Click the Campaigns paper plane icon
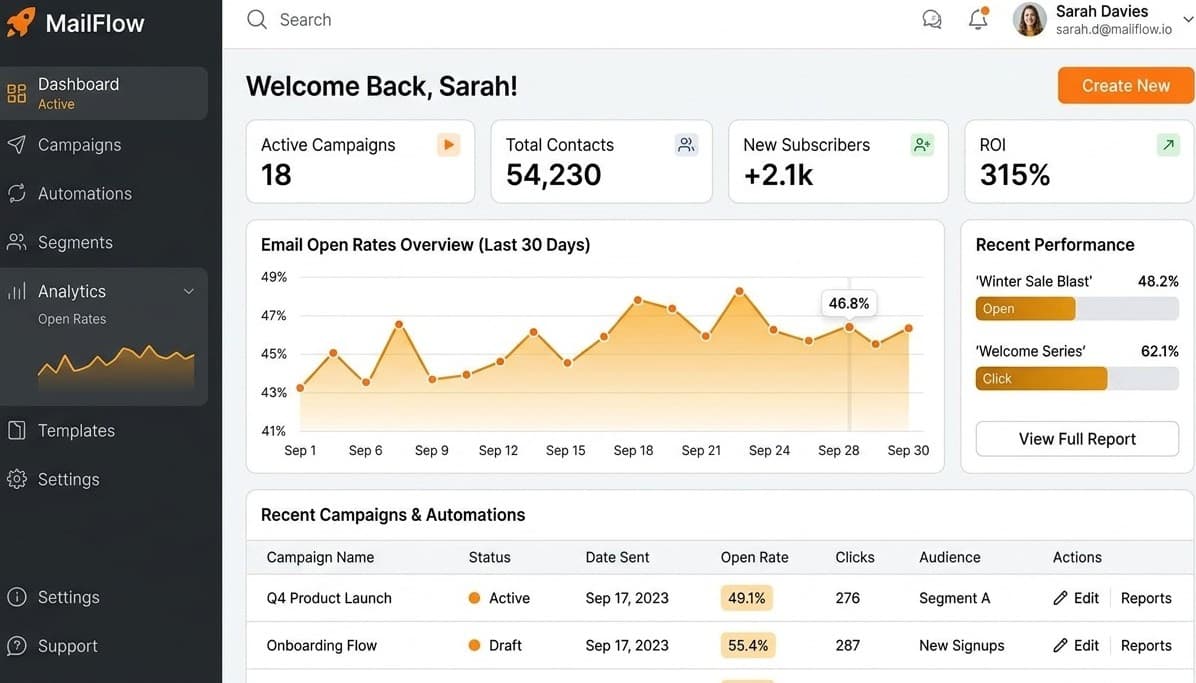Screen dimensions: 1196x683 pyautogui.click(x=16, y=144)
